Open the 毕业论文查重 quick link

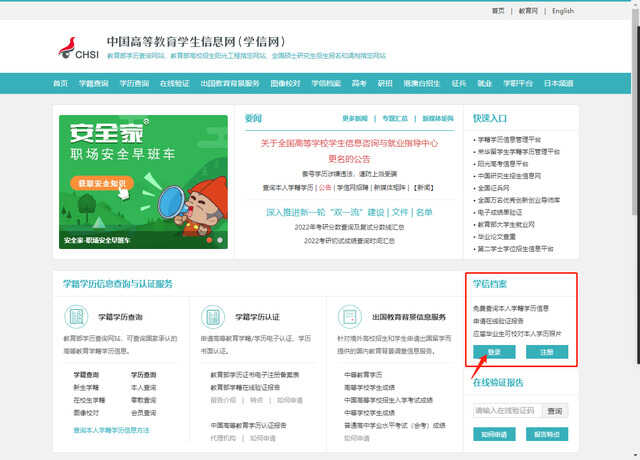pyautogui.click(x=497, y=237)
